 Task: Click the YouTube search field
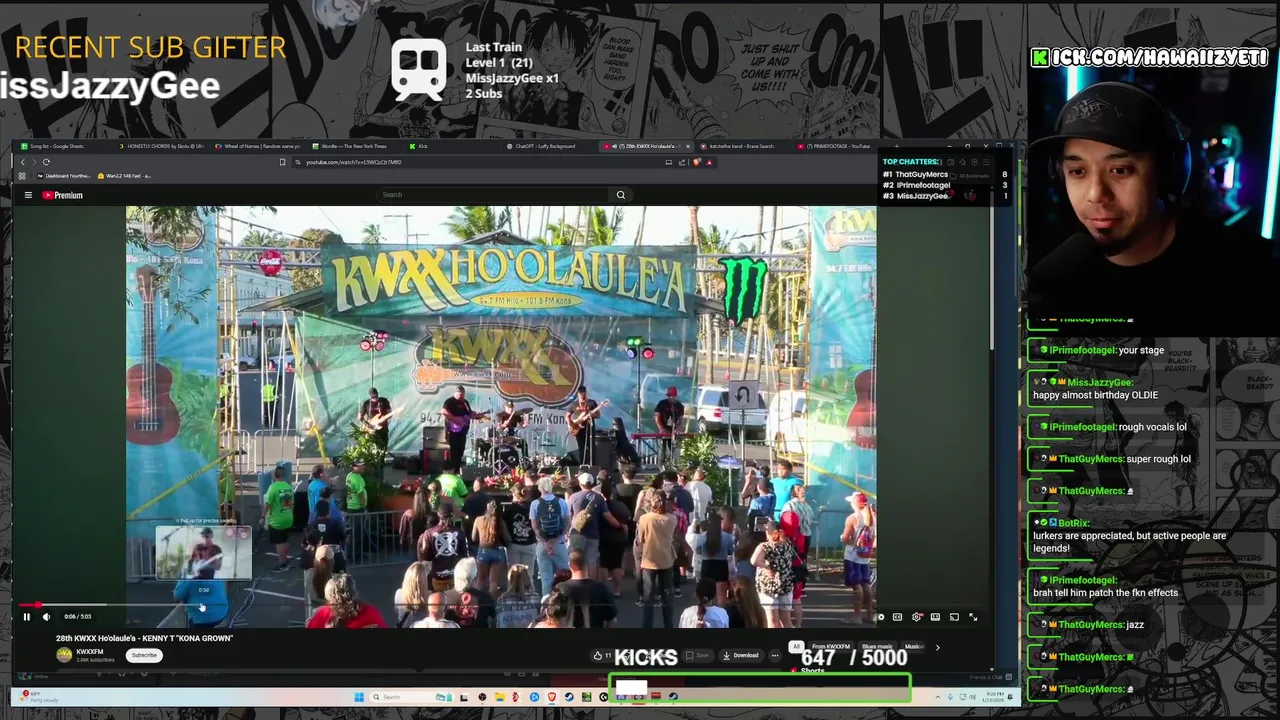click(490, 195)
